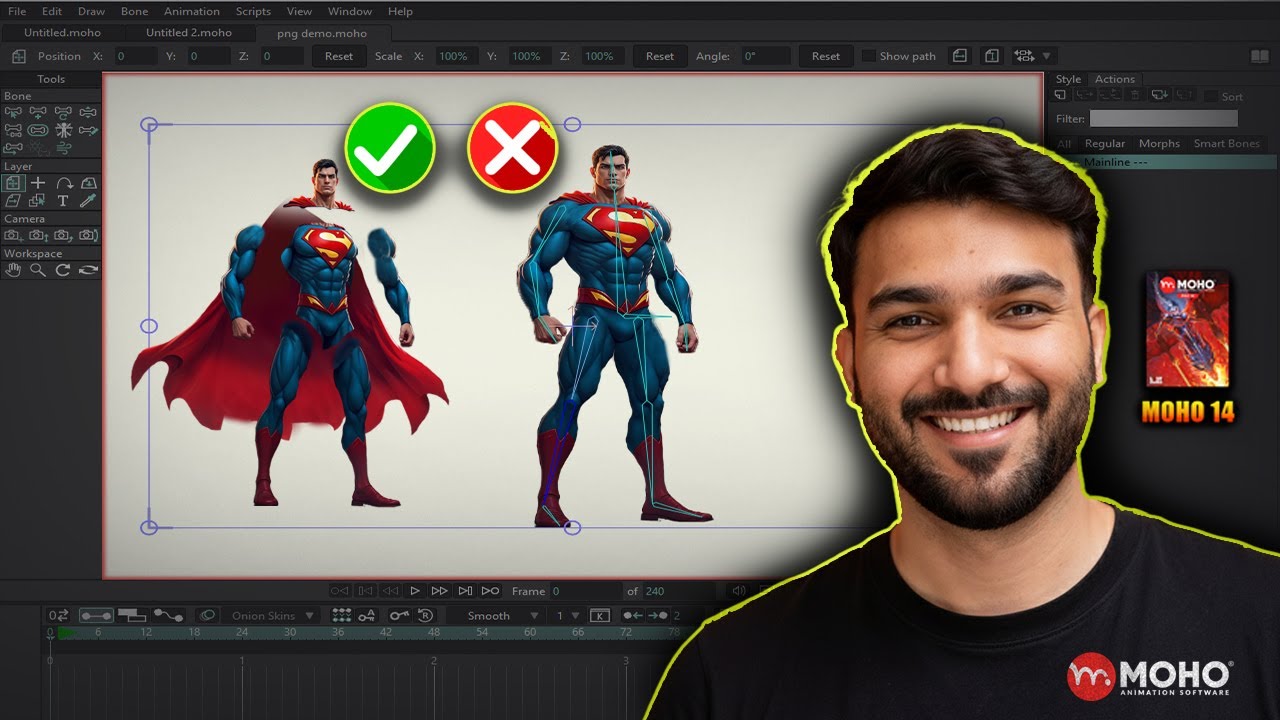Select the Select Bone tool

[13, 112]
